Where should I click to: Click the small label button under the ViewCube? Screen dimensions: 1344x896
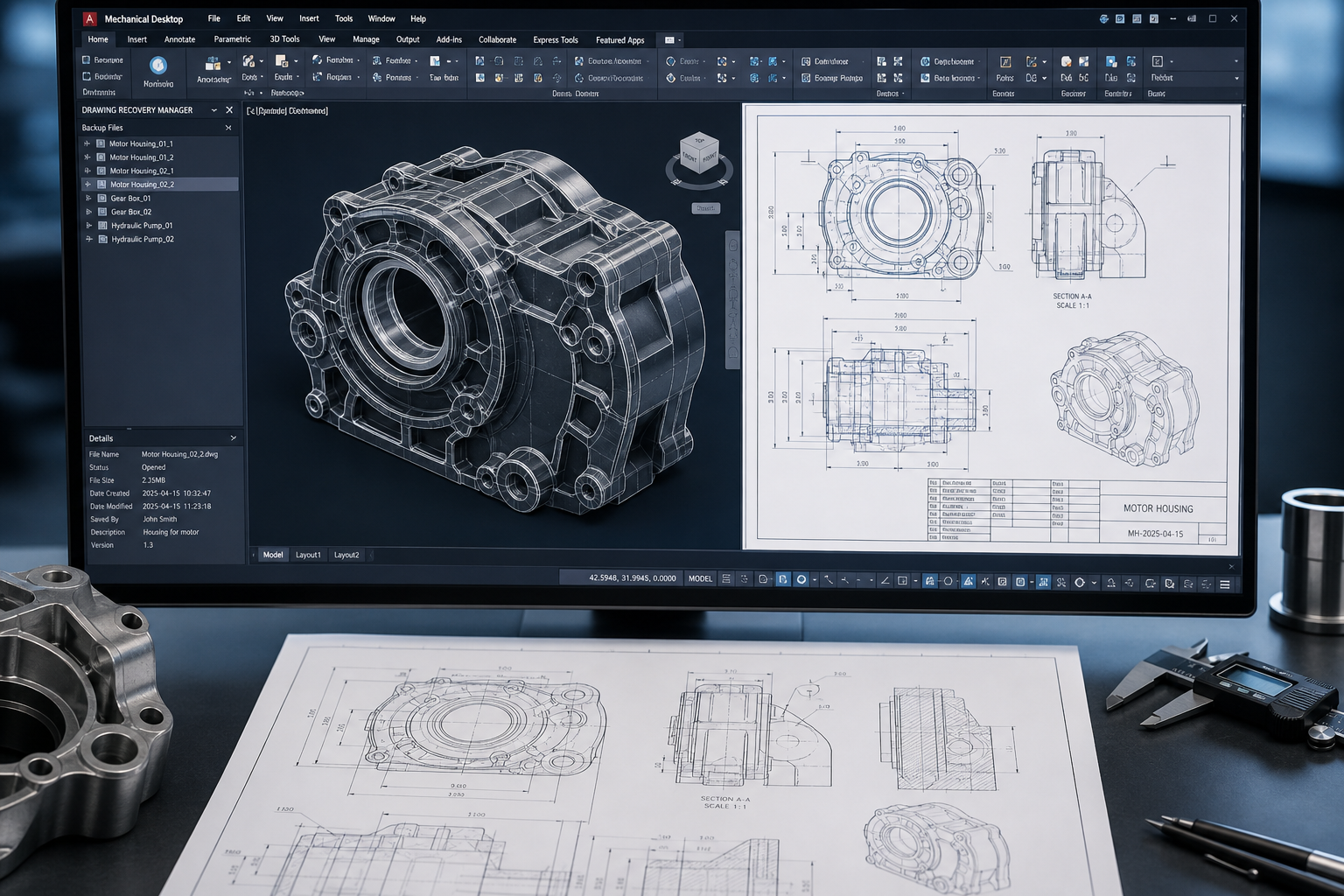(x=705, y=208)
